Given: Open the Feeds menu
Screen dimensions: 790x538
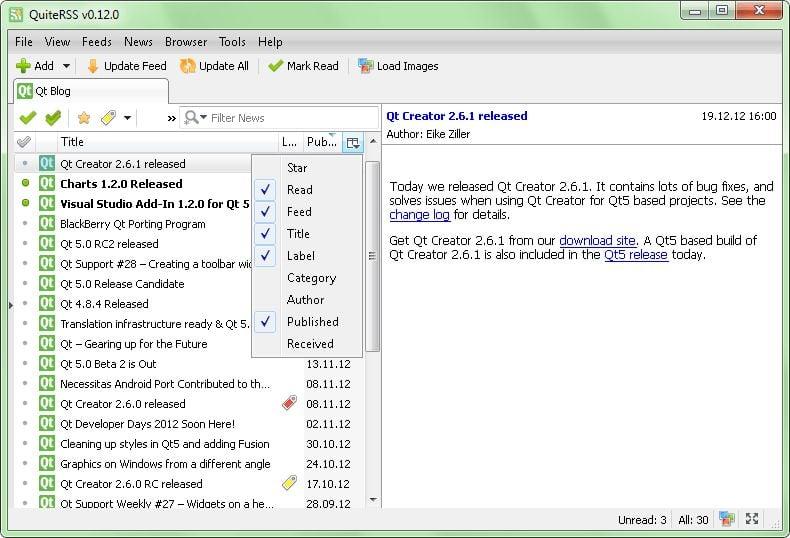Looking at the screenshot, I should click(x=97, y=42).
